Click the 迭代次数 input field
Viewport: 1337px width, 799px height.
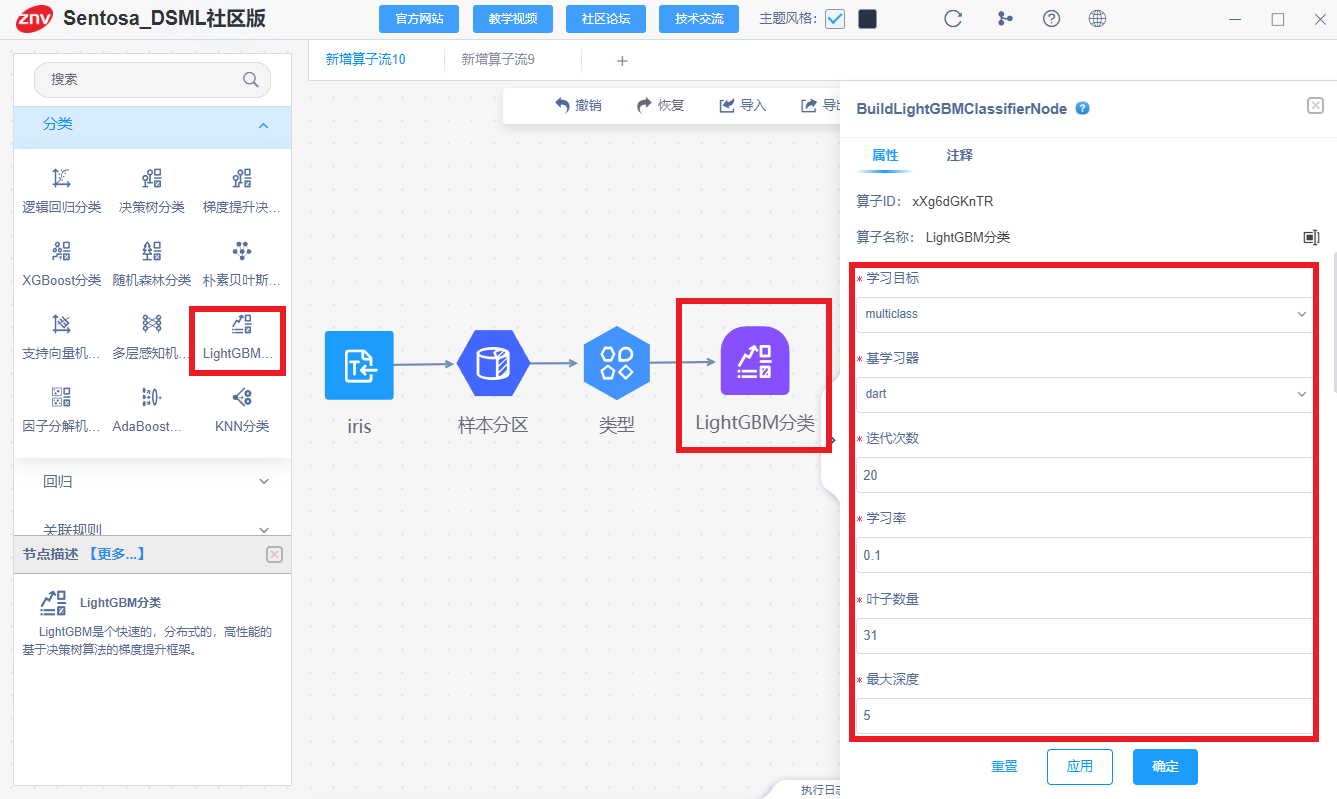tap(1084, 475)
